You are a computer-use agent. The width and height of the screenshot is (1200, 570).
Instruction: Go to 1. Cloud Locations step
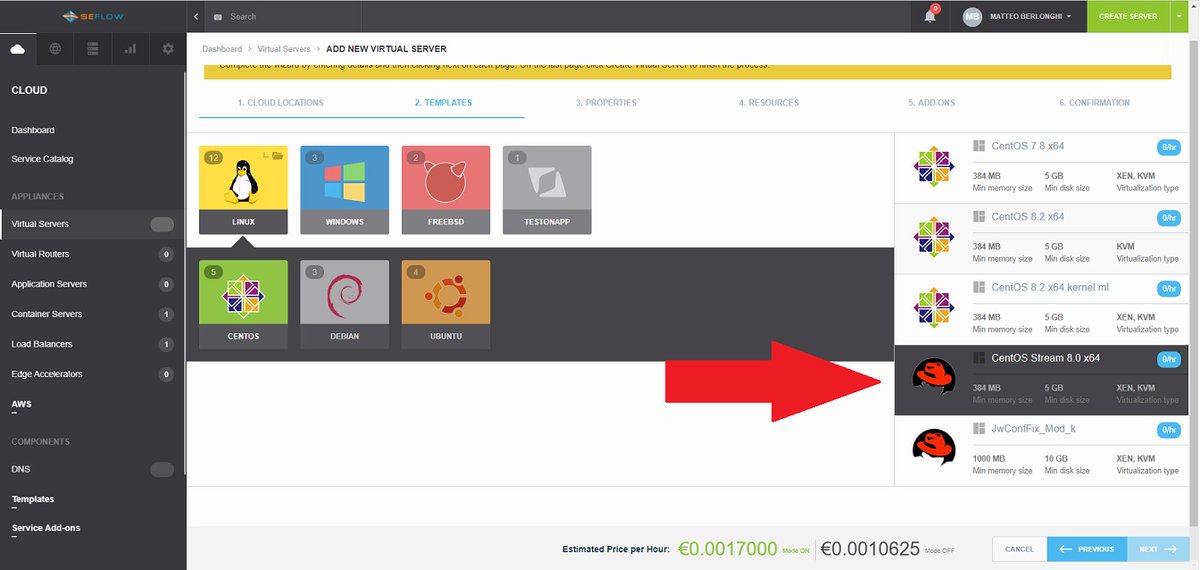coord(280,103)
